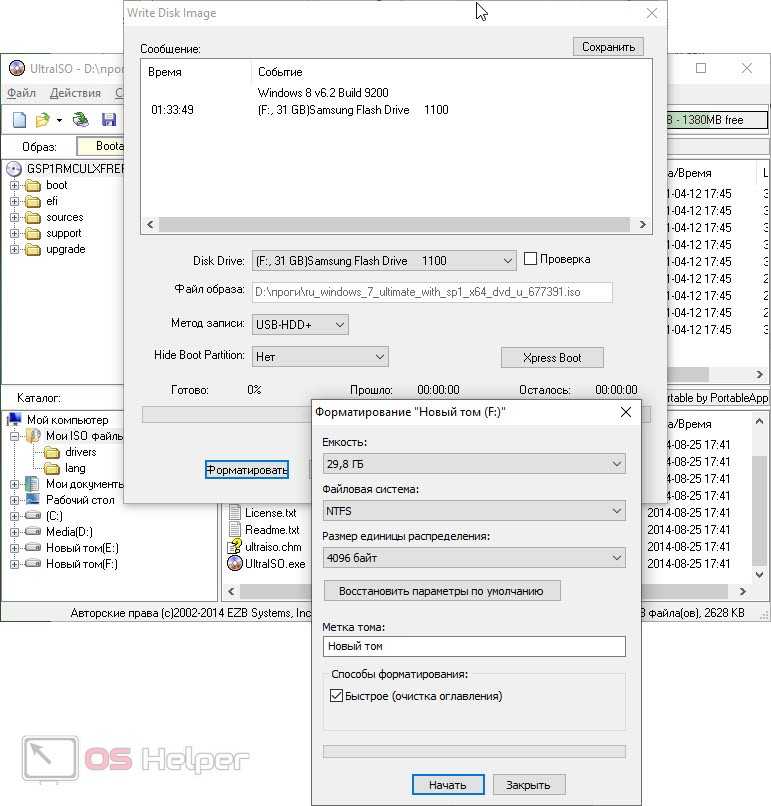Click the Начать button in format dialog
This screenshot has height=806, width=771.
point(448,784)
